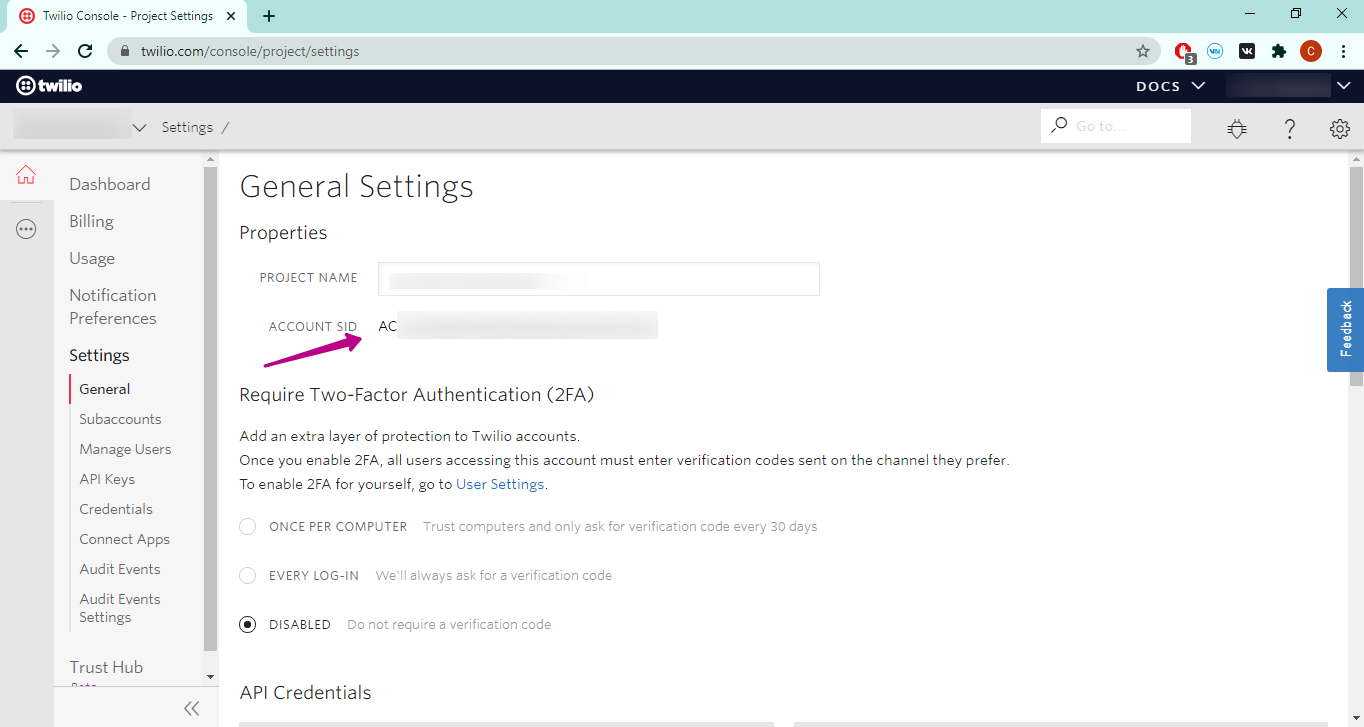Click the sidebar scrollbar down arrow
This screenshot has height=727, width=1364.
210,677
